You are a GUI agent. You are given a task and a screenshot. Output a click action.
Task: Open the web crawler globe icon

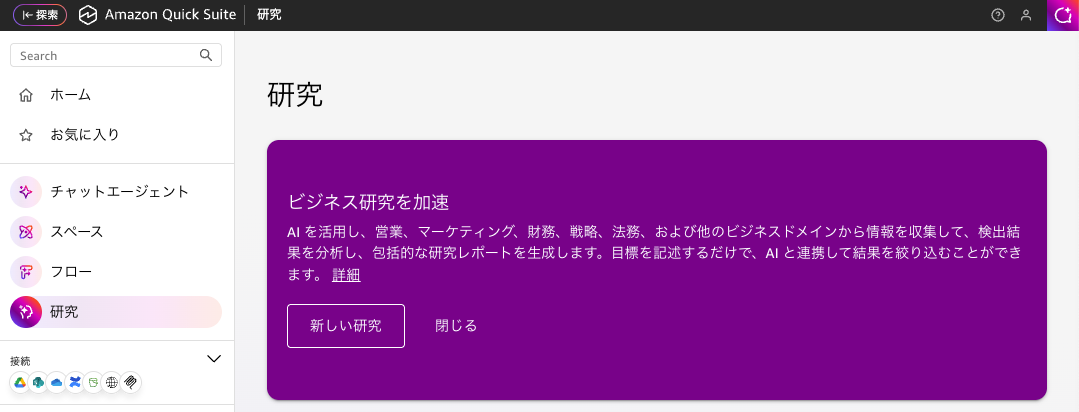[x=112, y=382]
